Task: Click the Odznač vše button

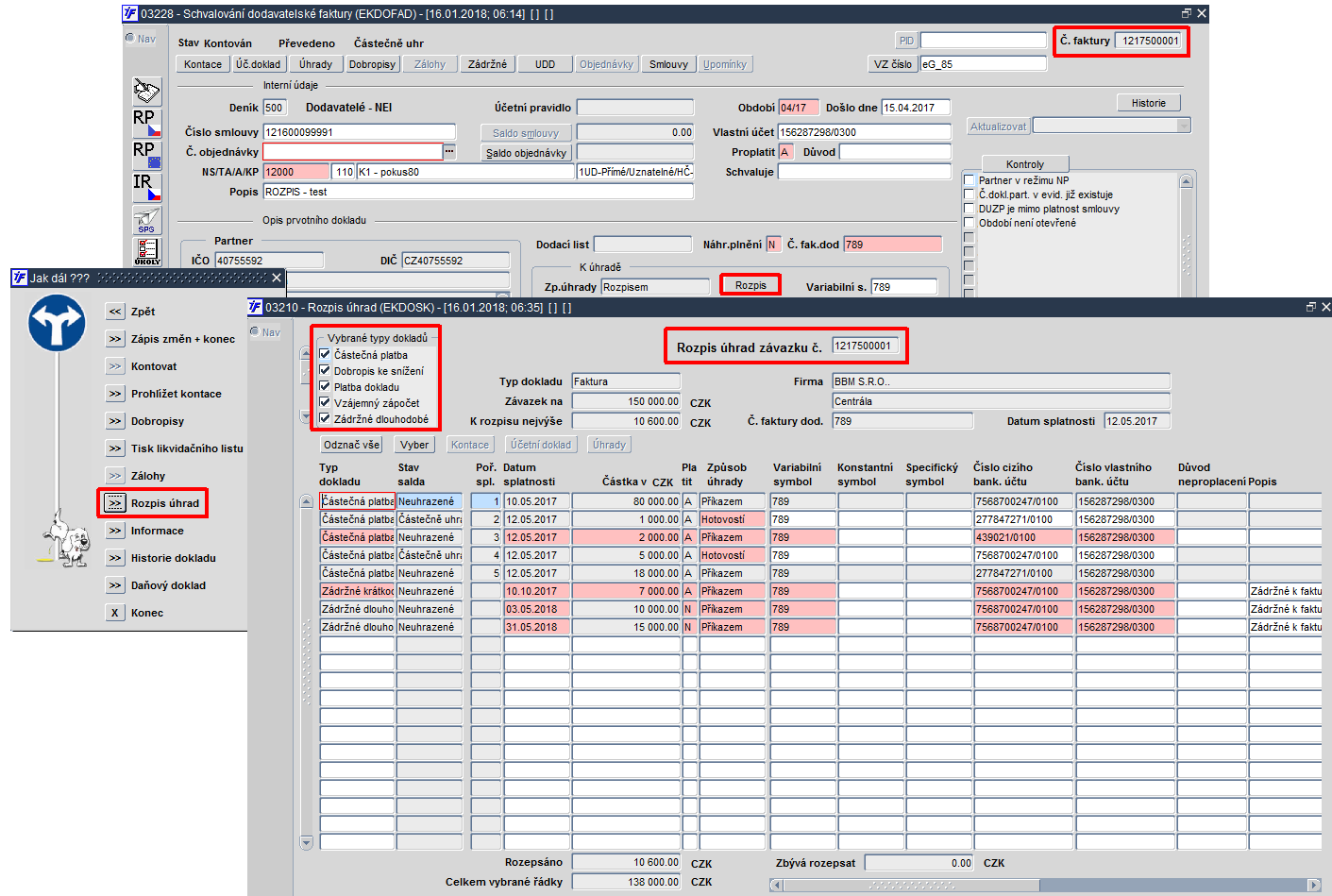Action: pos(351,445)
